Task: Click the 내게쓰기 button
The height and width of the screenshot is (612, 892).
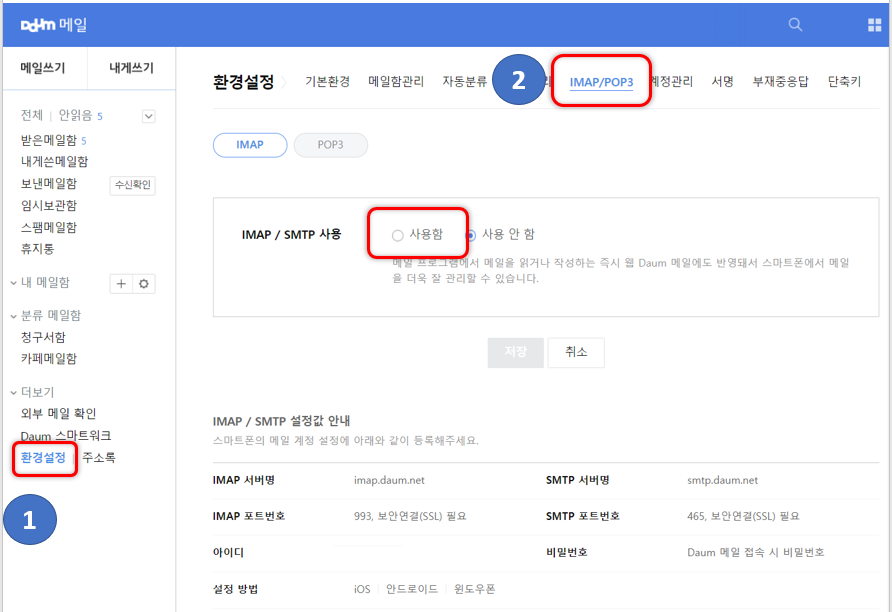Action: click(x=131, y=68)
